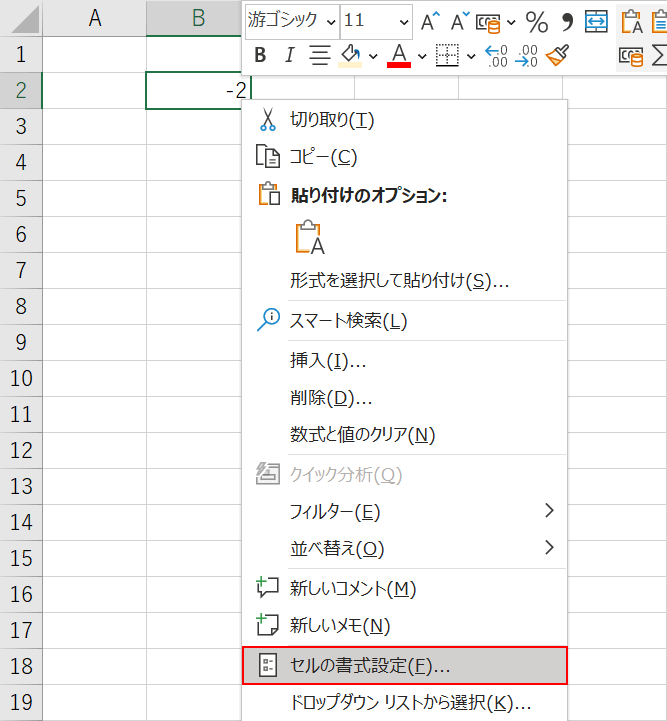Apply the fill color paint bucket
This screenshot has height=721, width=667.
tap(350, 56)
